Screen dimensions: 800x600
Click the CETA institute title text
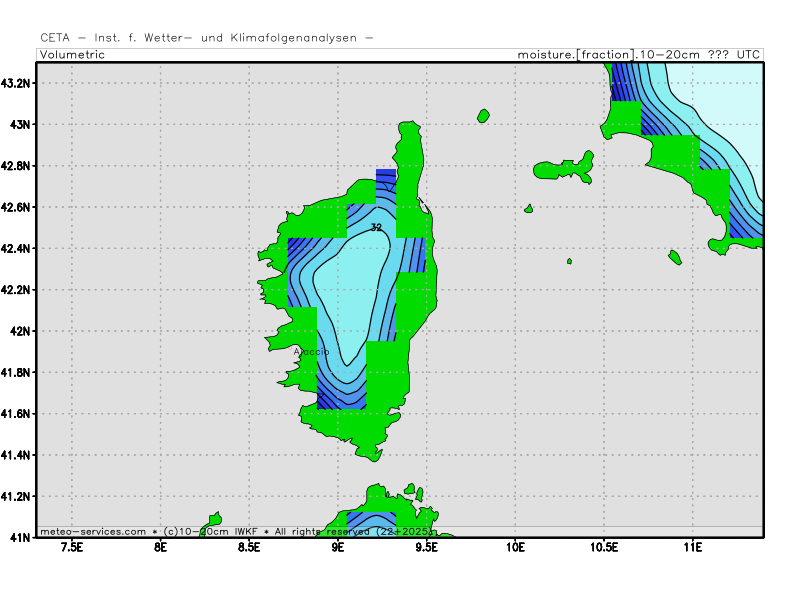pos(207,38)
